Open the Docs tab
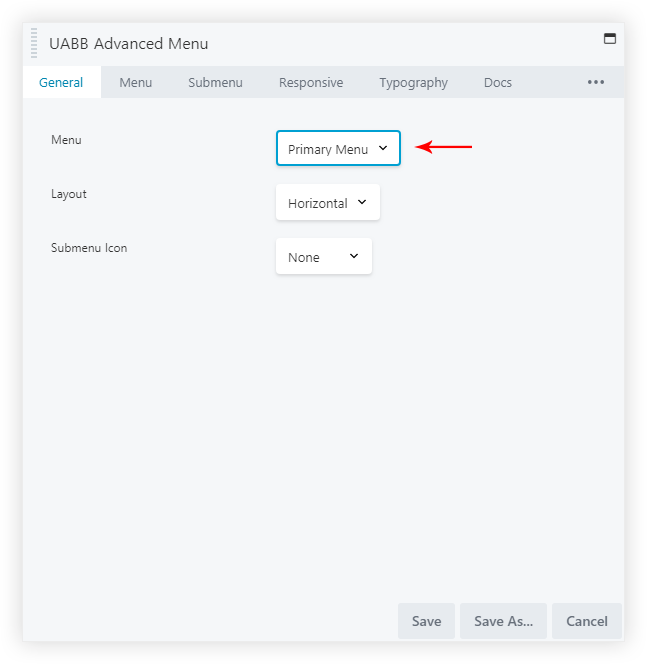 click(x=497, y=83)
